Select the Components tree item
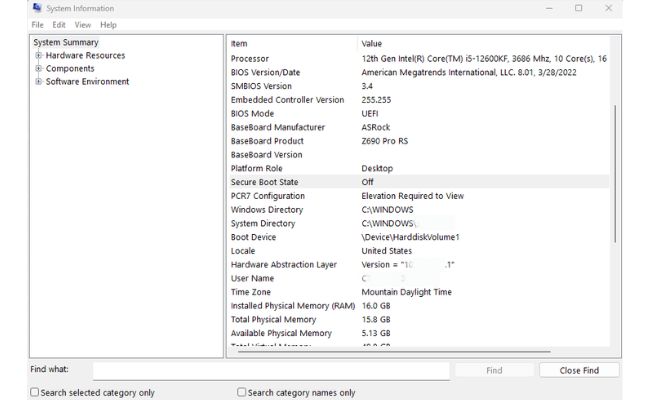This screenshot has height=400, width=650. (x=70, y=68)
